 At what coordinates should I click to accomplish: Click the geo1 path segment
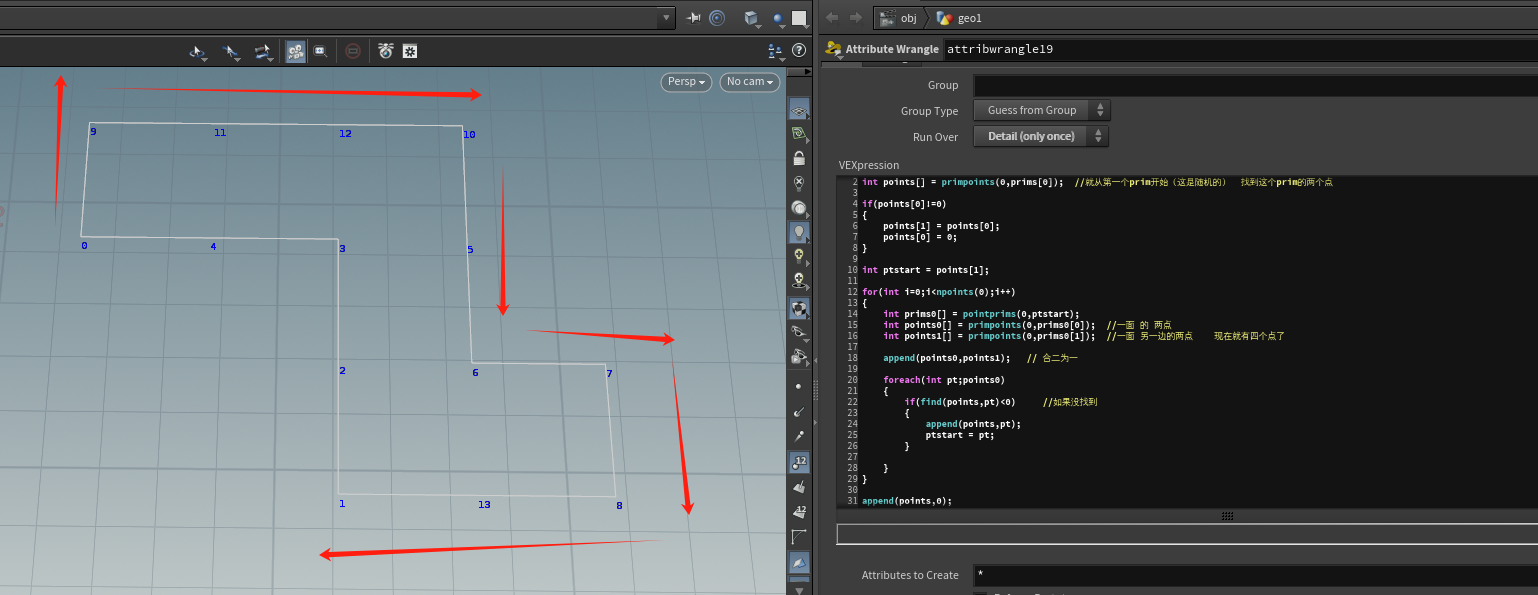click(970, 18)
